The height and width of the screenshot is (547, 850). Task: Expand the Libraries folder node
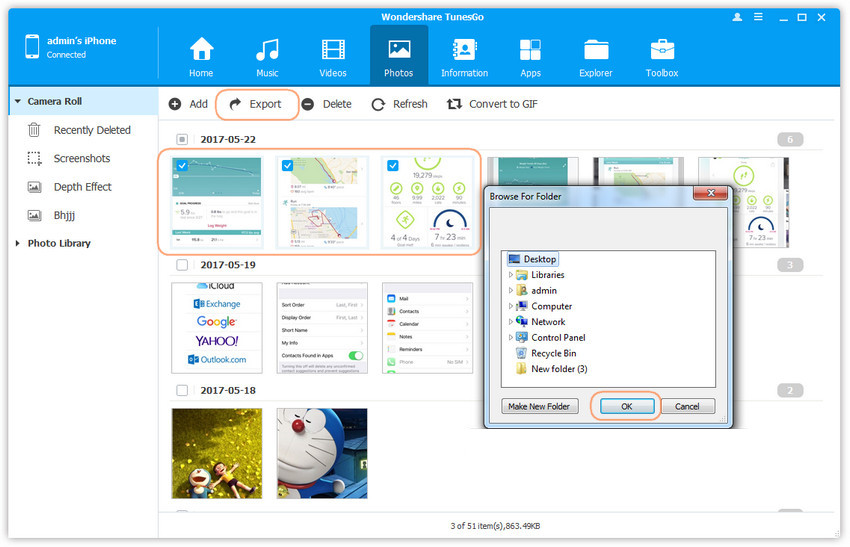coord(511,275)
